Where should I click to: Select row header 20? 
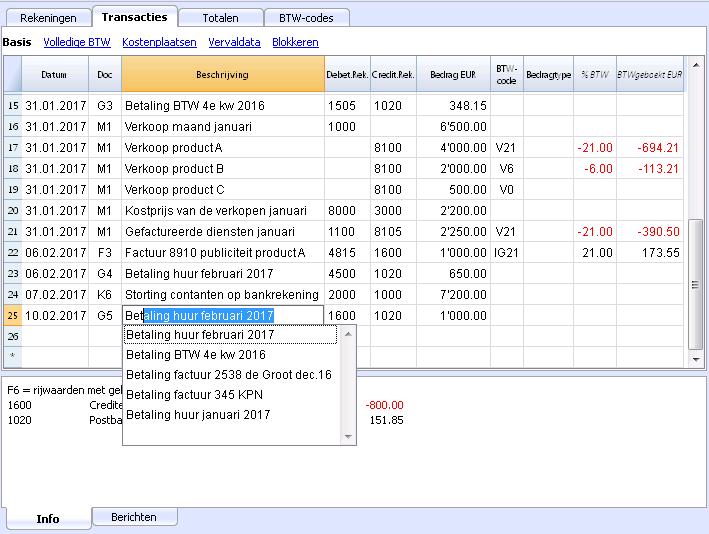coord(13,211)
